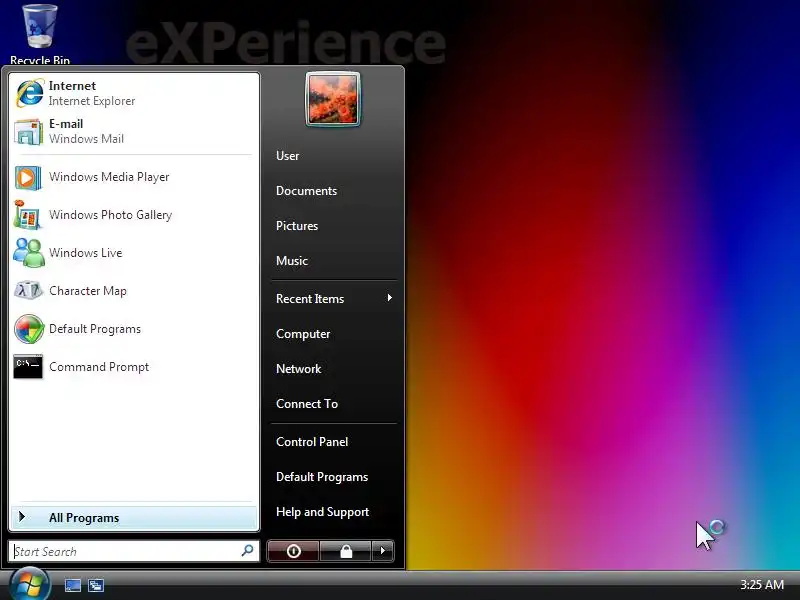Launch Command Prompt from its black icon
800x600 pixels.
click(x=28, y=367)
